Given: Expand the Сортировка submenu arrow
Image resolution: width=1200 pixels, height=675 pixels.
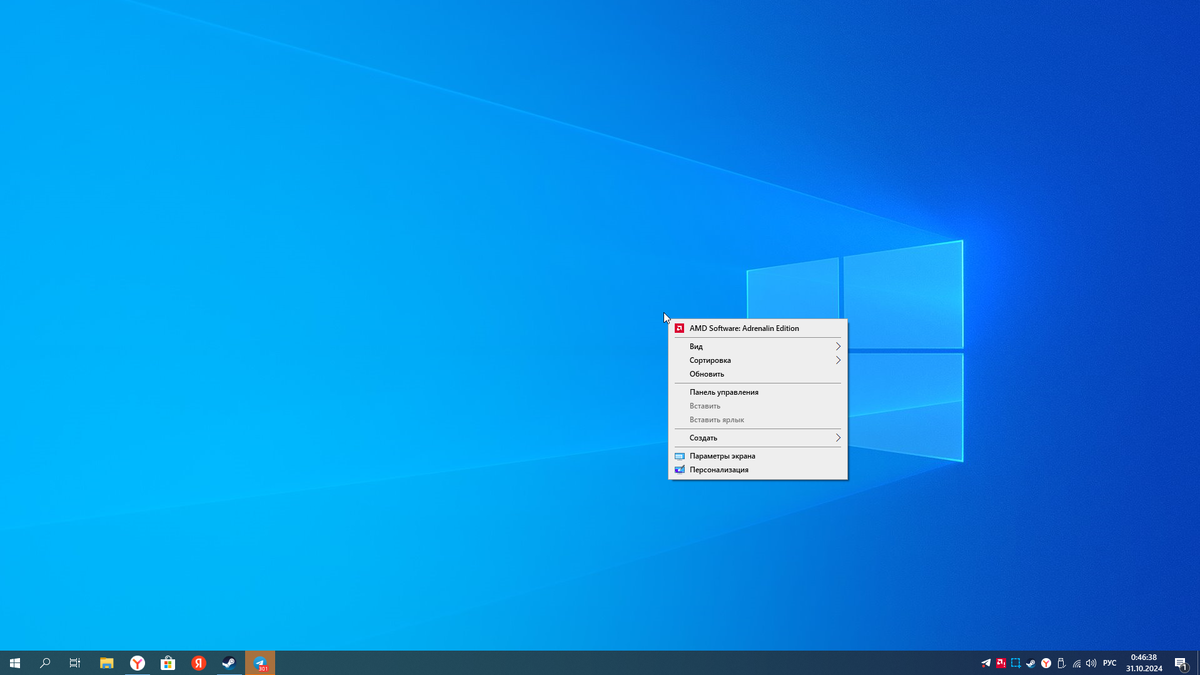Looking at the screenshot, I should coord(838,360).
